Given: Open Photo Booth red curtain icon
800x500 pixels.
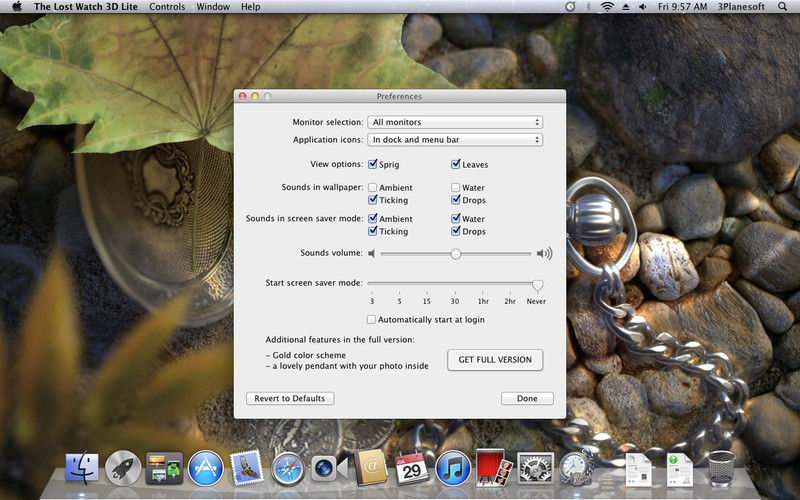Looking at the screenshot, I should pyautogui.click(x=494, y=467).
